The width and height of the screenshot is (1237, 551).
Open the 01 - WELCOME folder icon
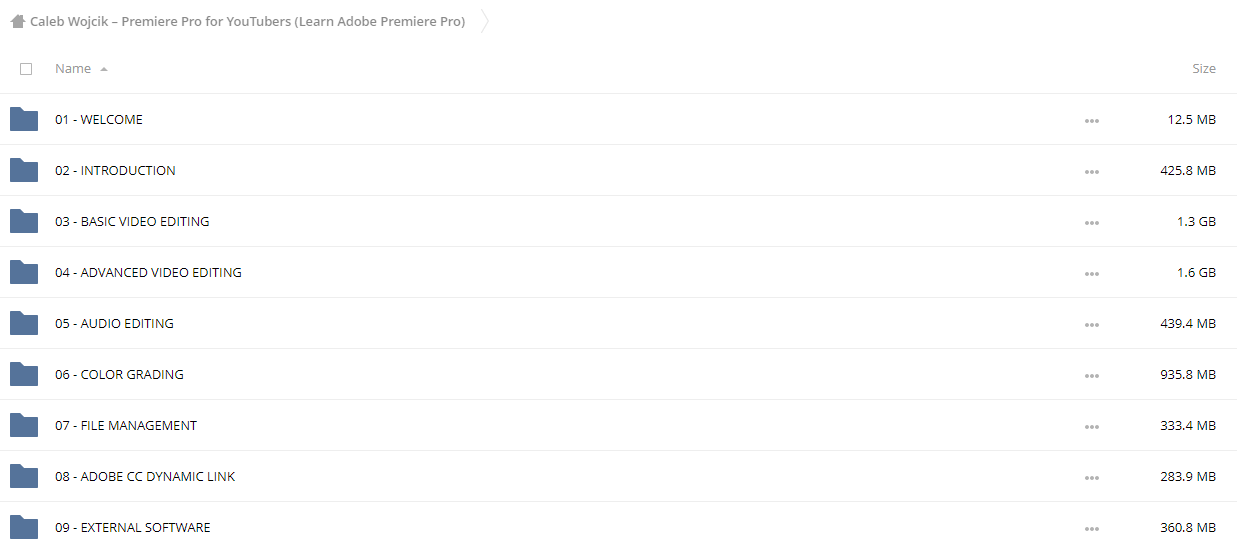tap(24, 119)
